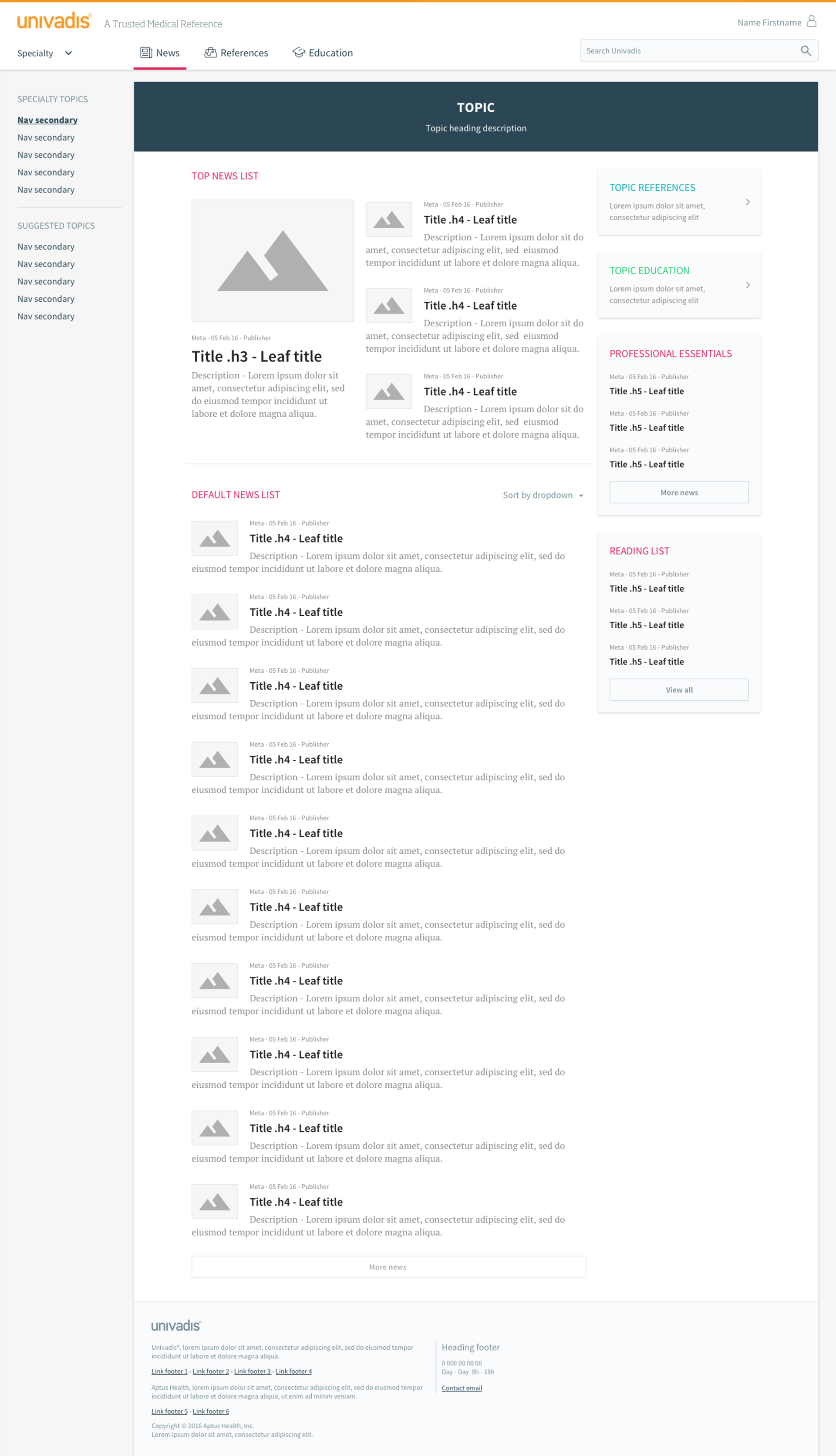Screen dimensions: 836x1456
Task: Click More news in Professional Essentials
Action: 679,492
